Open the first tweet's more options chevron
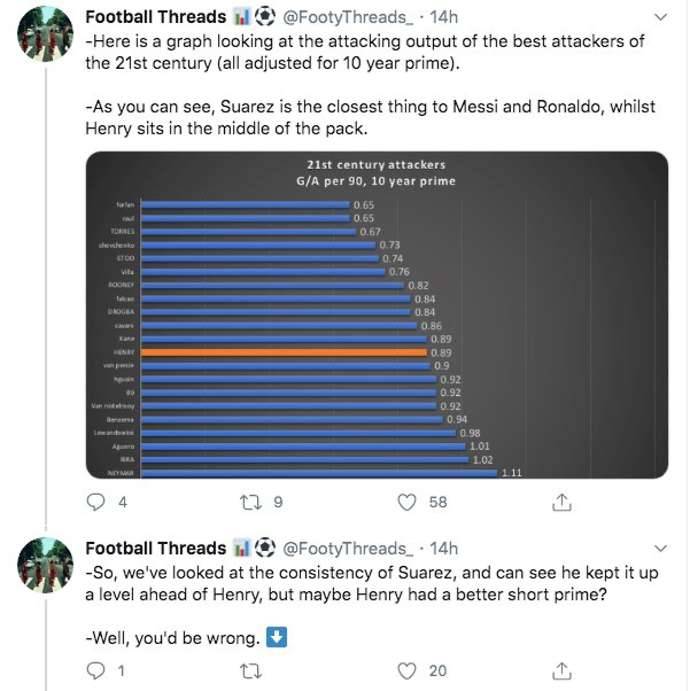 [x=660, y=17]
